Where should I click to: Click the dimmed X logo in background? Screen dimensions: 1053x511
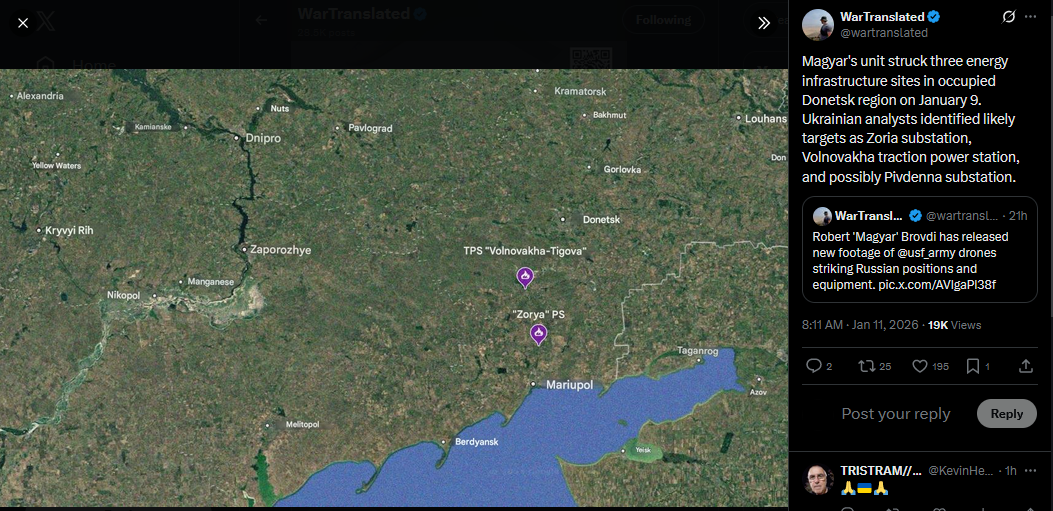46,22
